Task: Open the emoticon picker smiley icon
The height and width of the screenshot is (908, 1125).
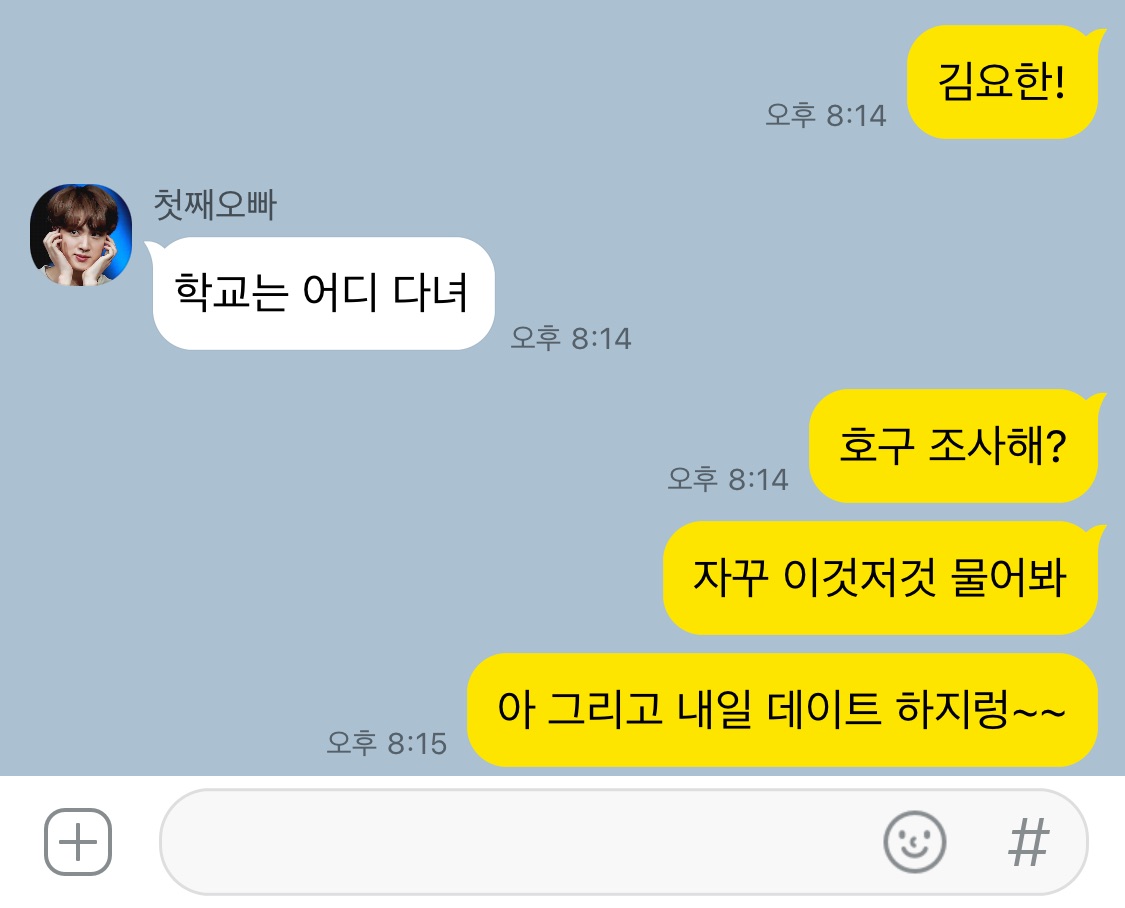Action: click(914, 841)
